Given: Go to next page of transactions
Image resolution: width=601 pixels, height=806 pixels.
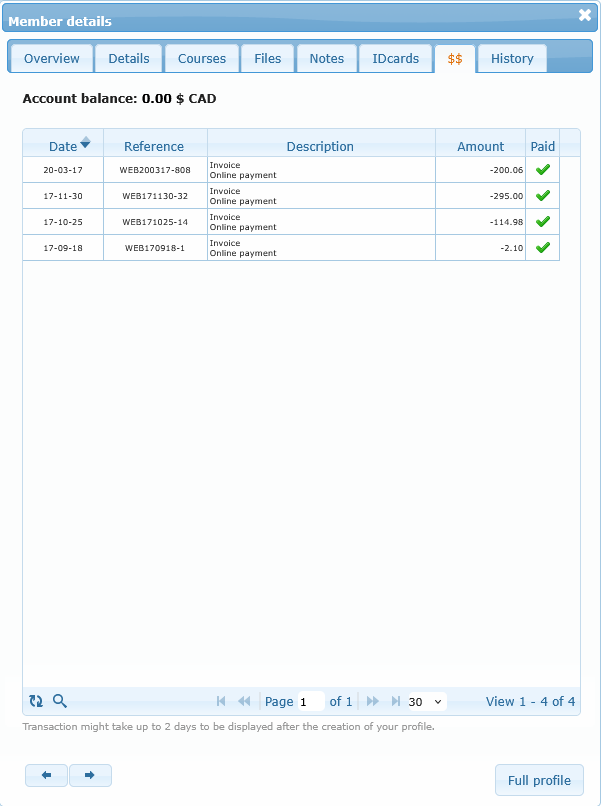Looking at the screenshot, I should click(x=373, y=701).
